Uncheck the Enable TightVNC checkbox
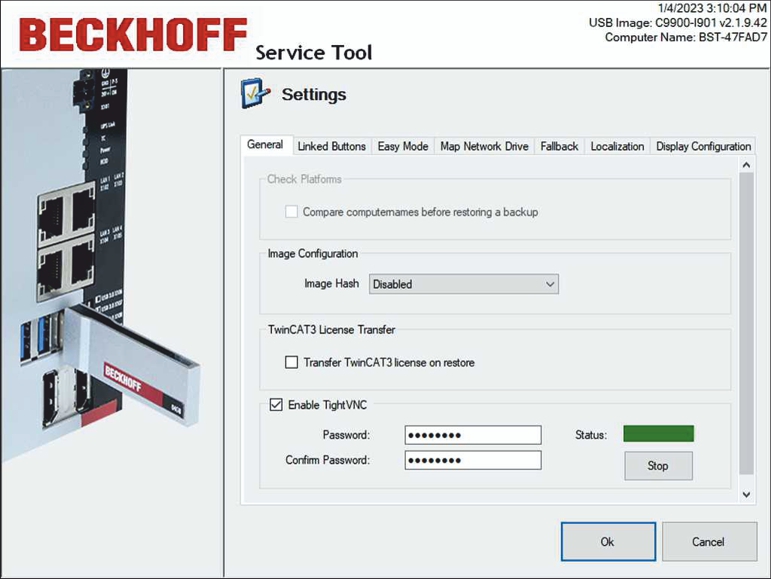Viewport: 771px width, 579px height. point(276,405)
